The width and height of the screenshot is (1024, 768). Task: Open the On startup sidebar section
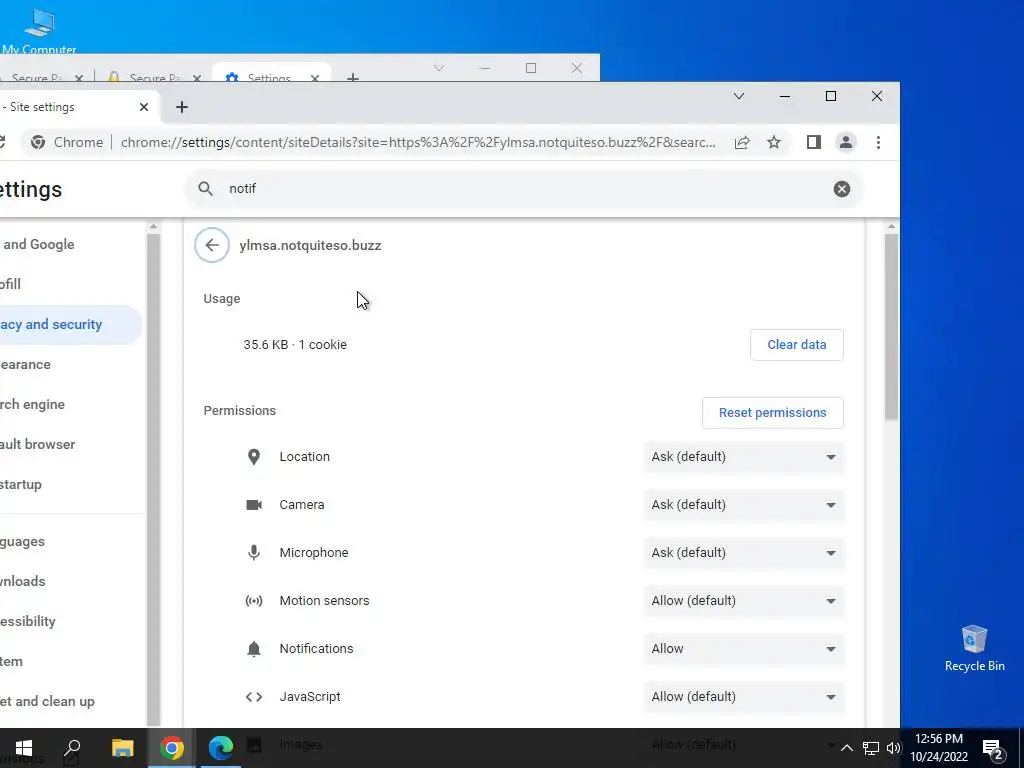coord(69,485)
